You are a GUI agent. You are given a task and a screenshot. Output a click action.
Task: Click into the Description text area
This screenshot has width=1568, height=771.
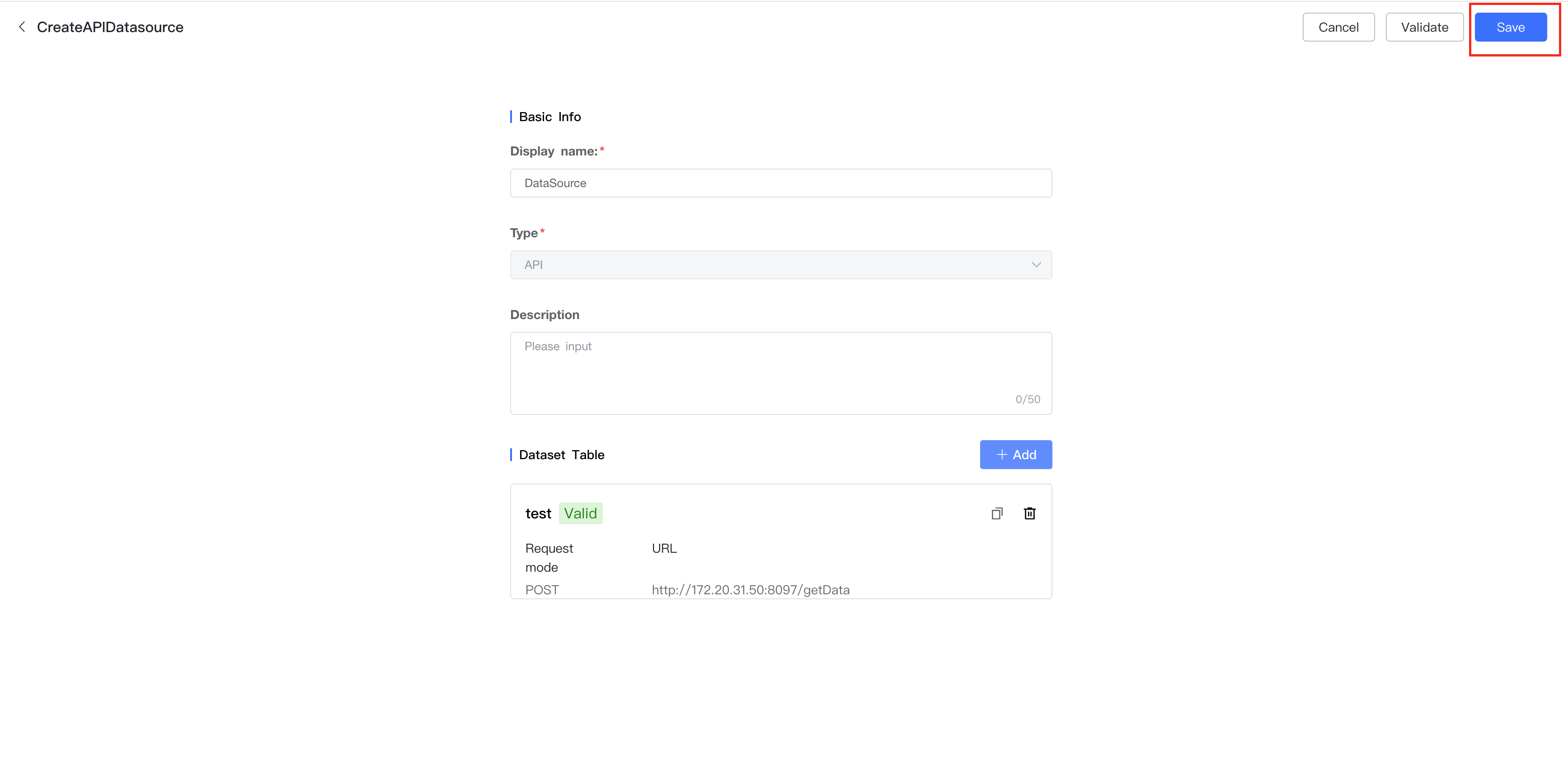point(780,371)
